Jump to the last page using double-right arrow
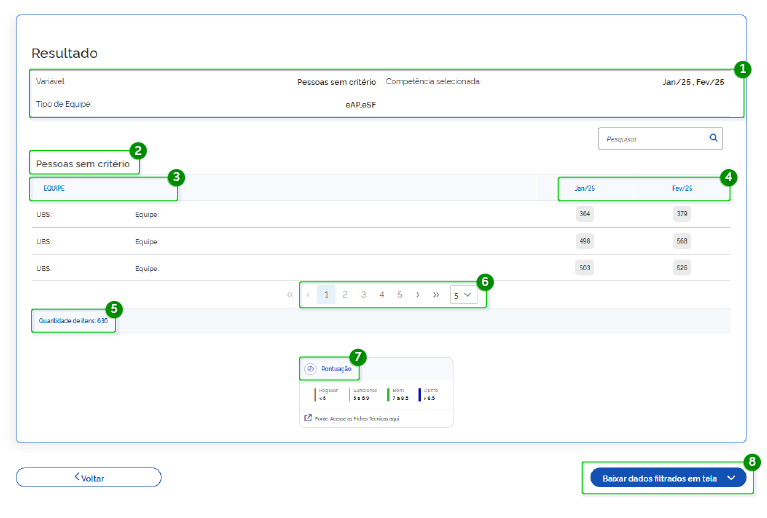Viewport: 767px width, 518px height. click(x=436, y=295)
